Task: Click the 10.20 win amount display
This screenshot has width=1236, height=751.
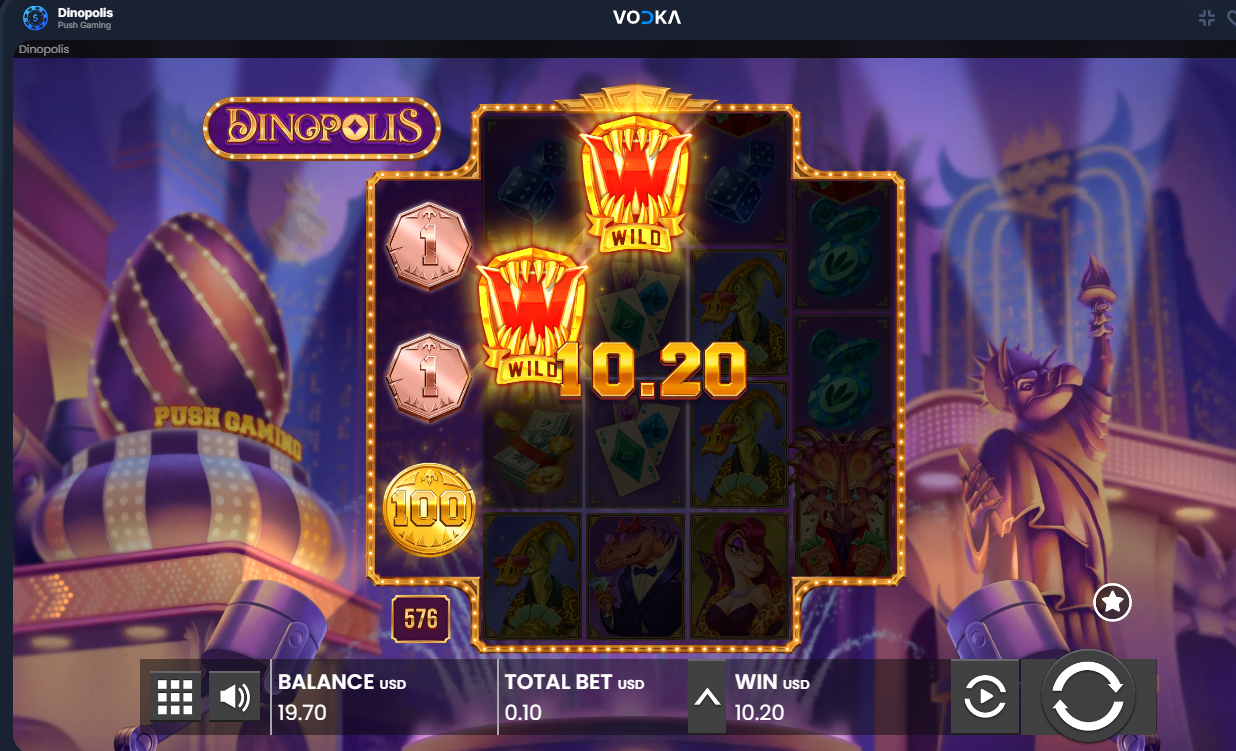Action: point(652,369)
